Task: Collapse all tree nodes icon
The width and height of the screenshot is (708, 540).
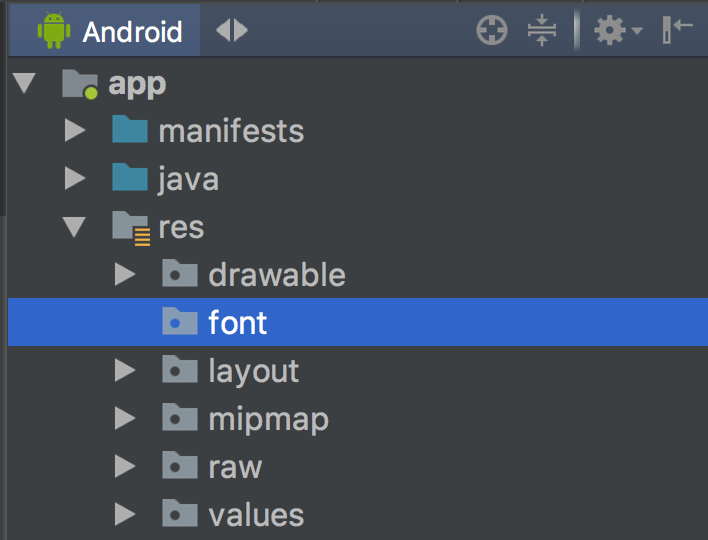Action: 542,30
